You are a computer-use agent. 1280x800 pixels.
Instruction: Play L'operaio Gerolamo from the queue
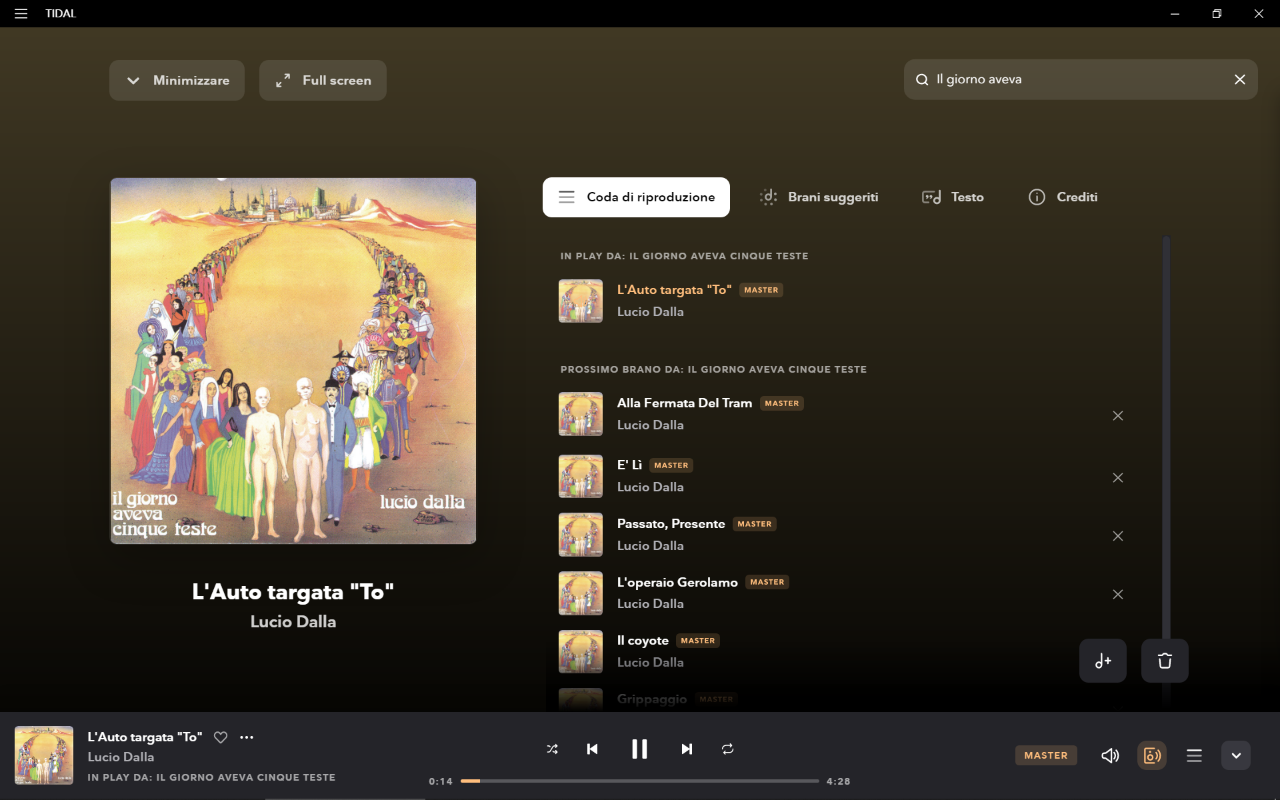[677, 582]
